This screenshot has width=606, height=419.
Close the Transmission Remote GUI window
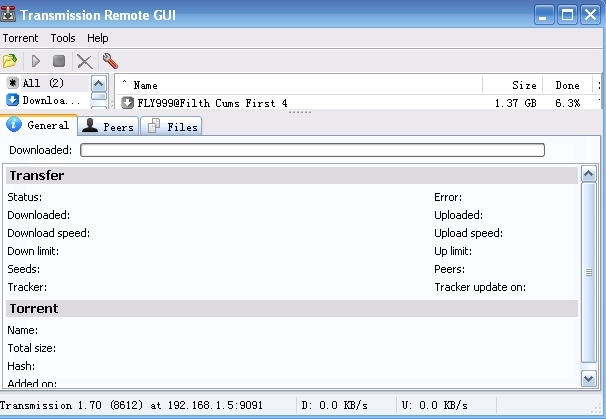(x=591, y=15)
